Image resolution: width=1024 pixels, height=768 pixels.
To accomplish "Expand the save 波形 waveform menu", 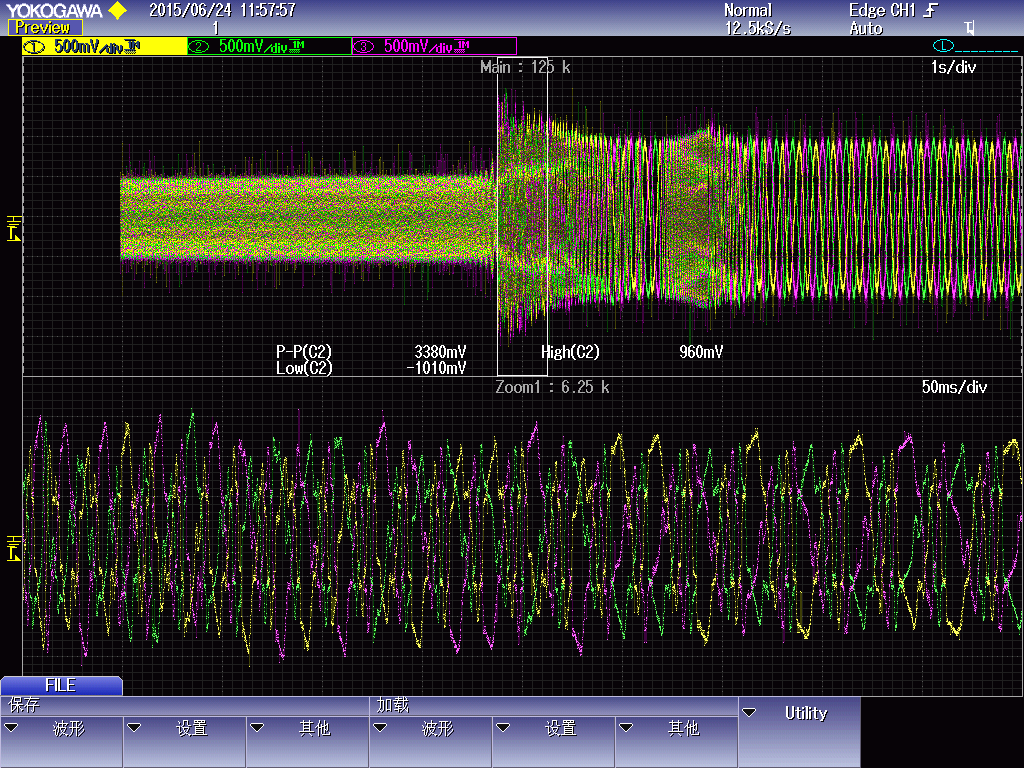I will pyautogui.click(x=62, y=729).
